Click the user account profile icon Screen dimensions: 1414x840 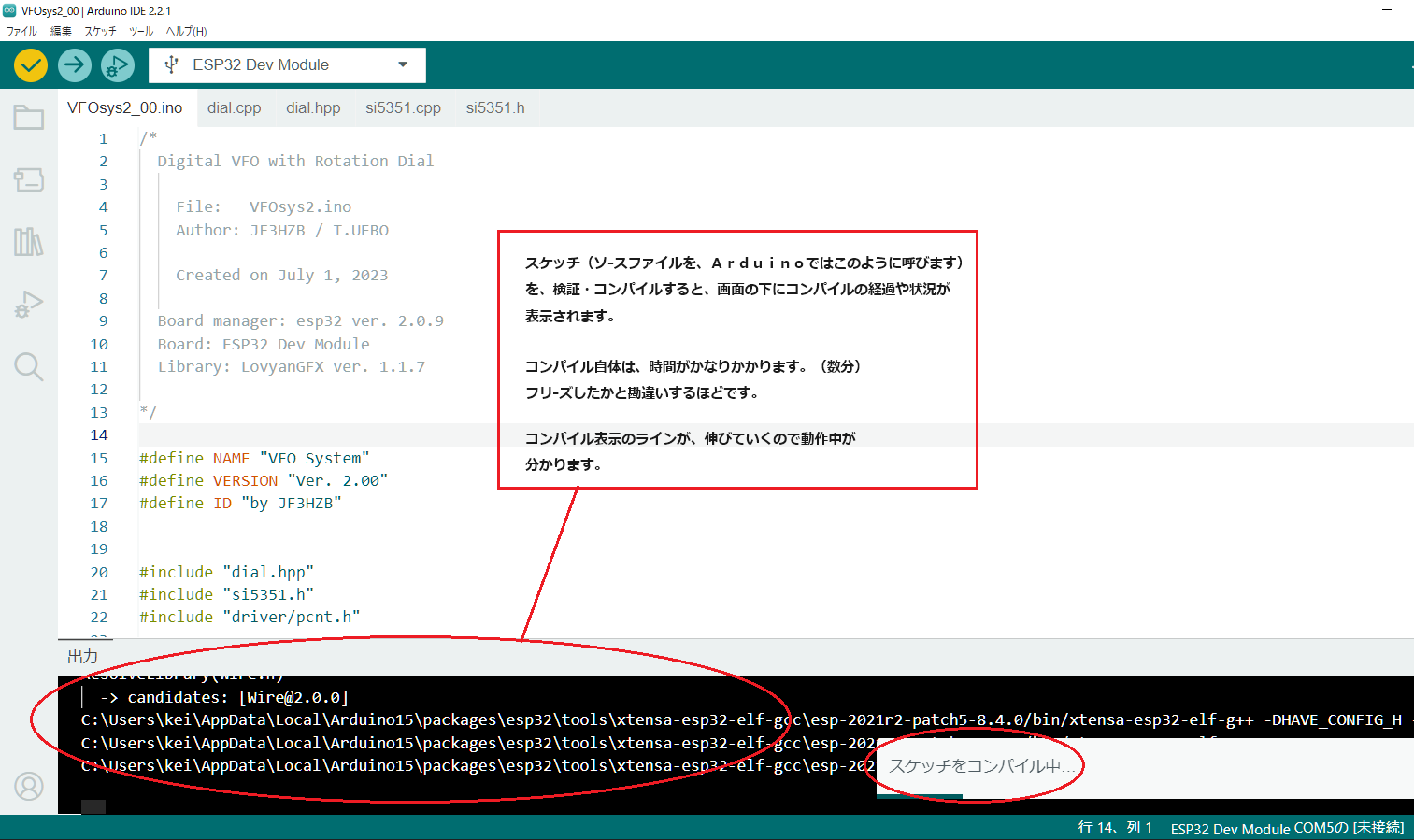(29, 787)
